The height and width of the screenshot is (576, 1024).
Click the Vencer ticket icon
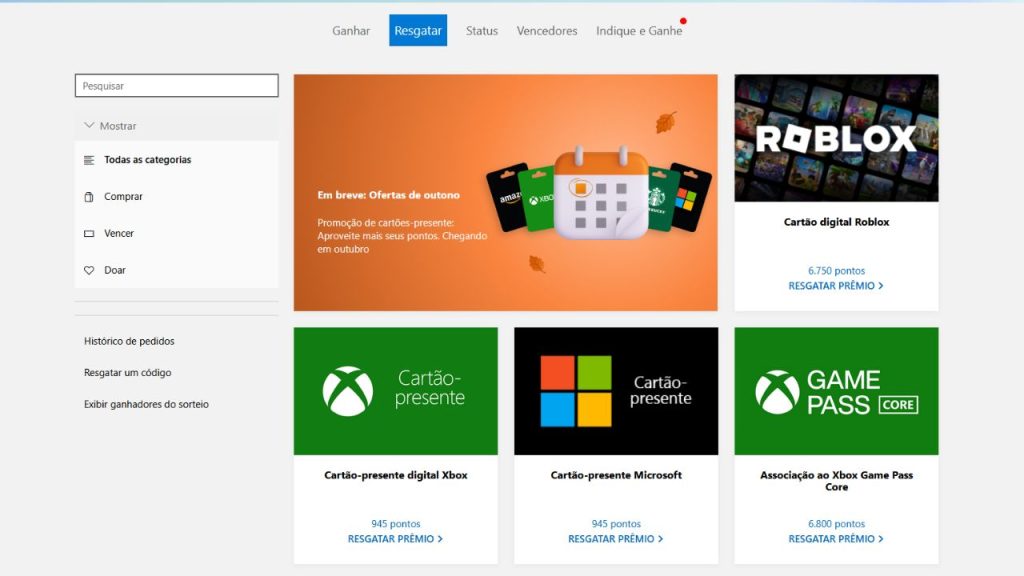(89, 233)
